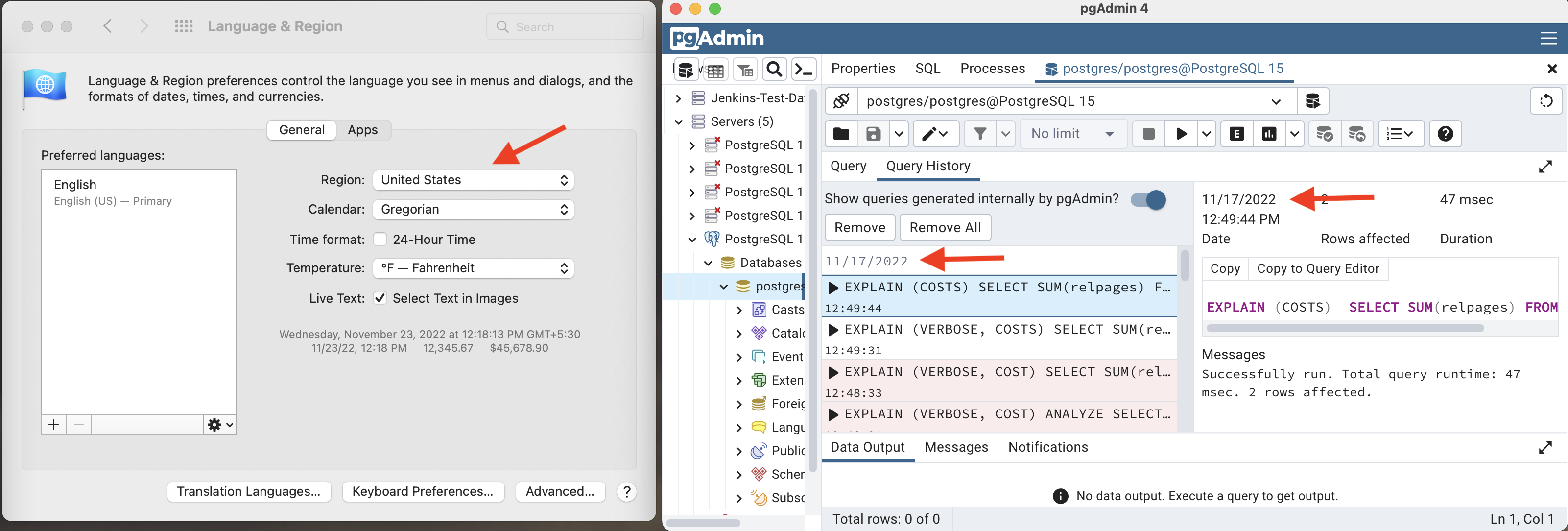The image size is (1568, 531).
Task: Open the Query Tool icon above the browser tree
Action: pos(686,69)
